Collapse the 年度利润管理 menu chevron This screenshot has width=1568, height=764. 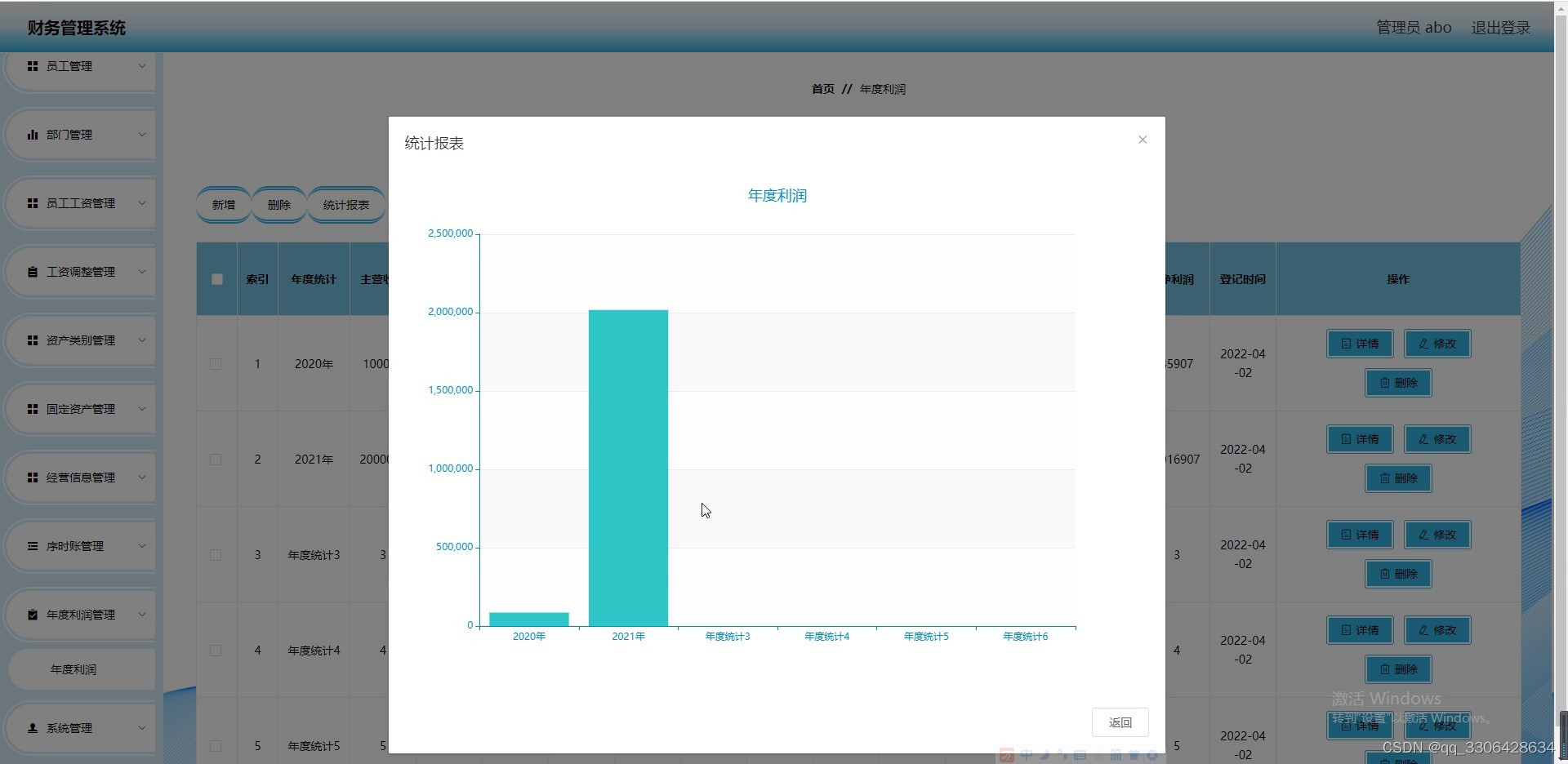[x=142, y=615]
